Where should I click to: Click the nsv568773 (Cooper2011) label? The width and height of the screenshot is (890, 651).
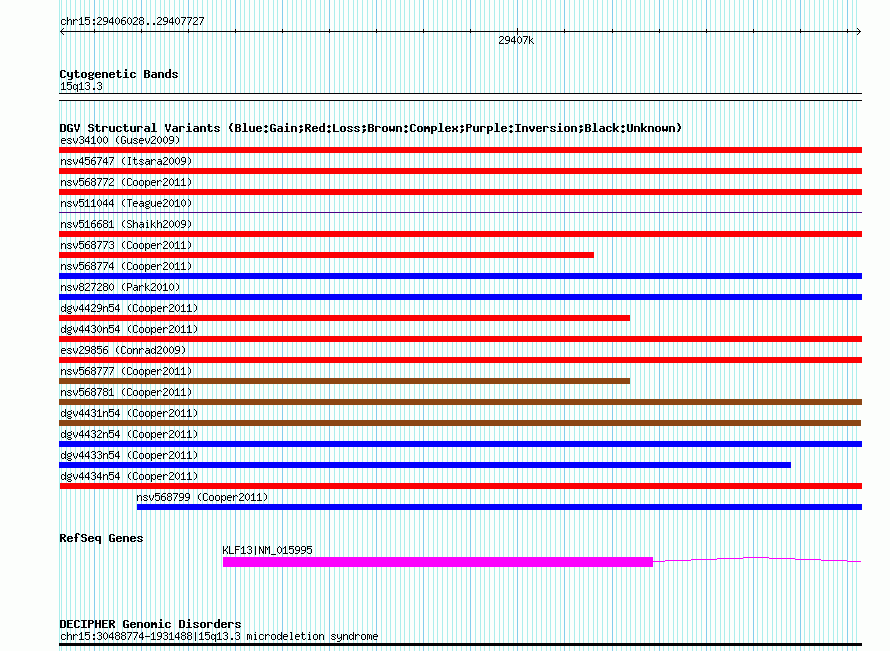pyautogui.click(x=126, y=245)
